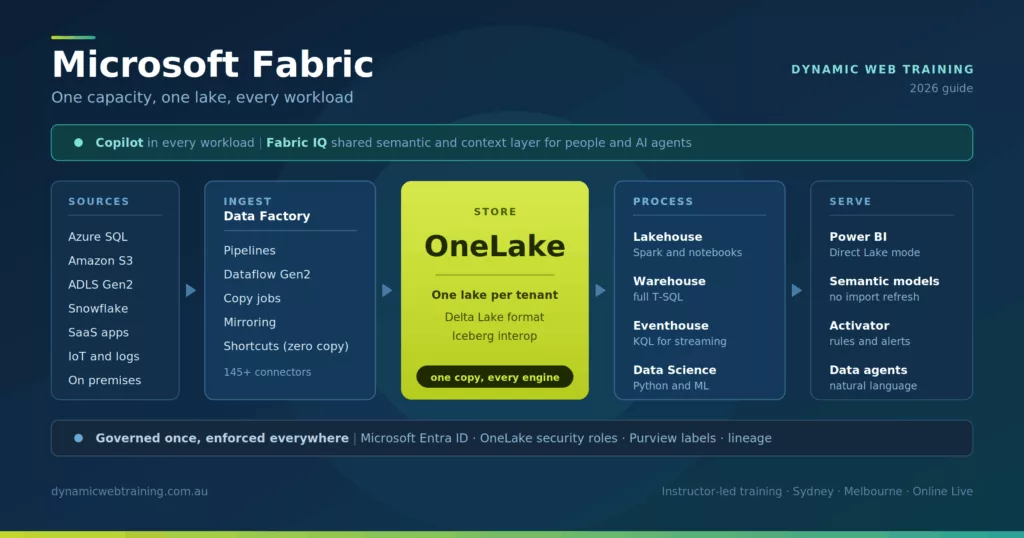This screenshot has height=538, width=1024.
Task: Click the "INGEST" heading
Action: pyautogui.click(x=248, y=201)
